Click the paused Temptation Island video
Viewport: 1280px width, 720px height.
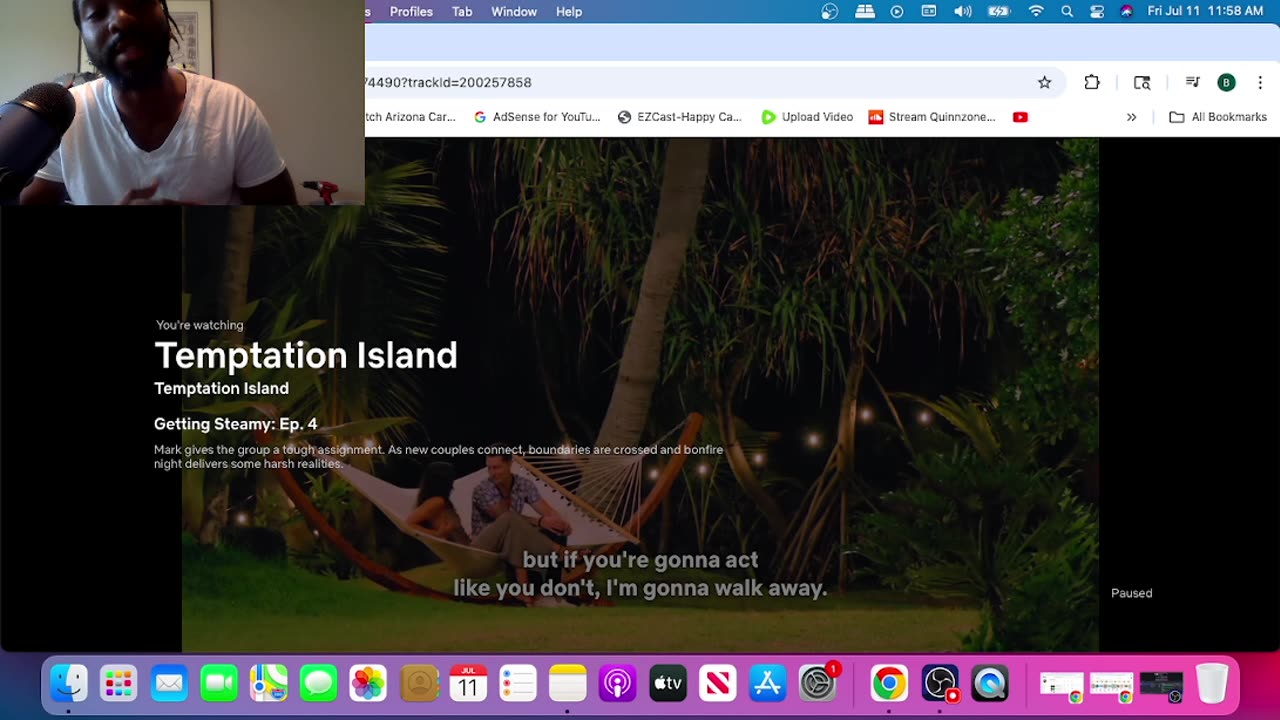(640, 395)
